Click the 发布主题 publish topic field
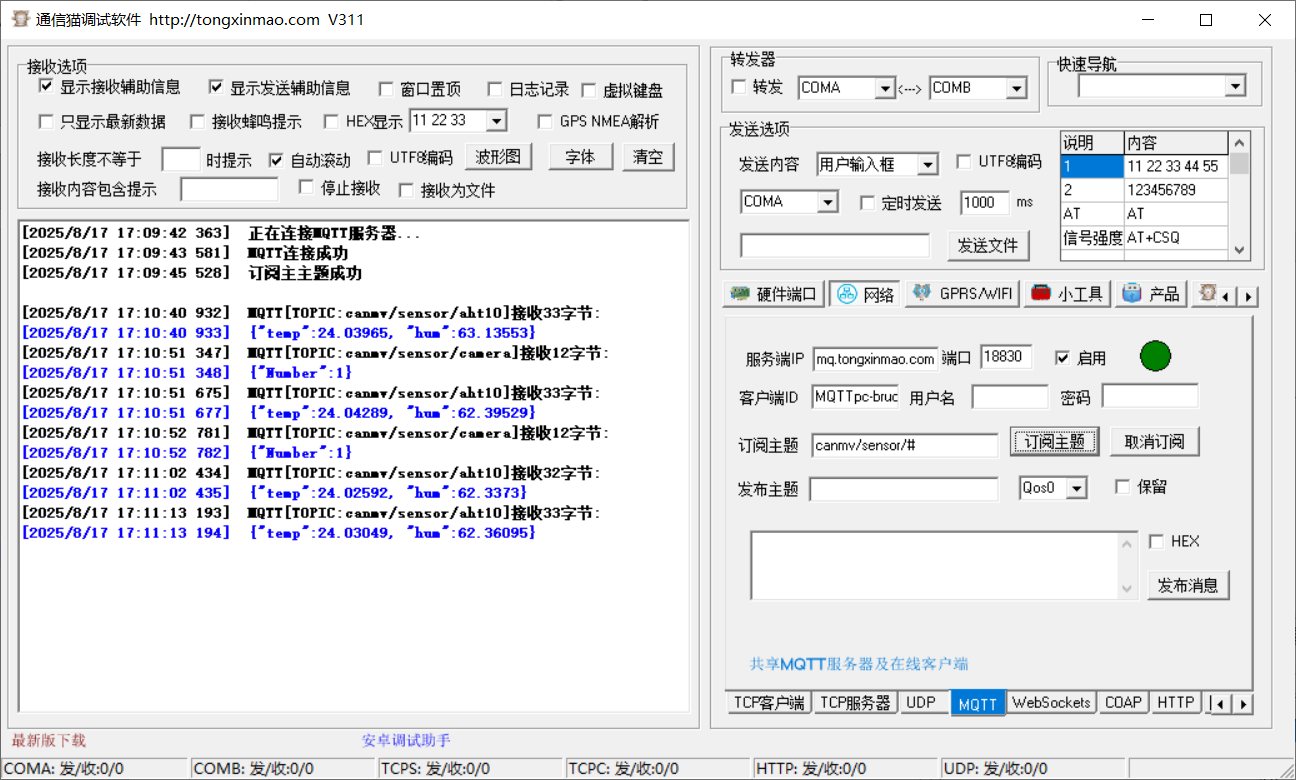The width and height of the screenshot is (1296, 780). click(904, 489)
